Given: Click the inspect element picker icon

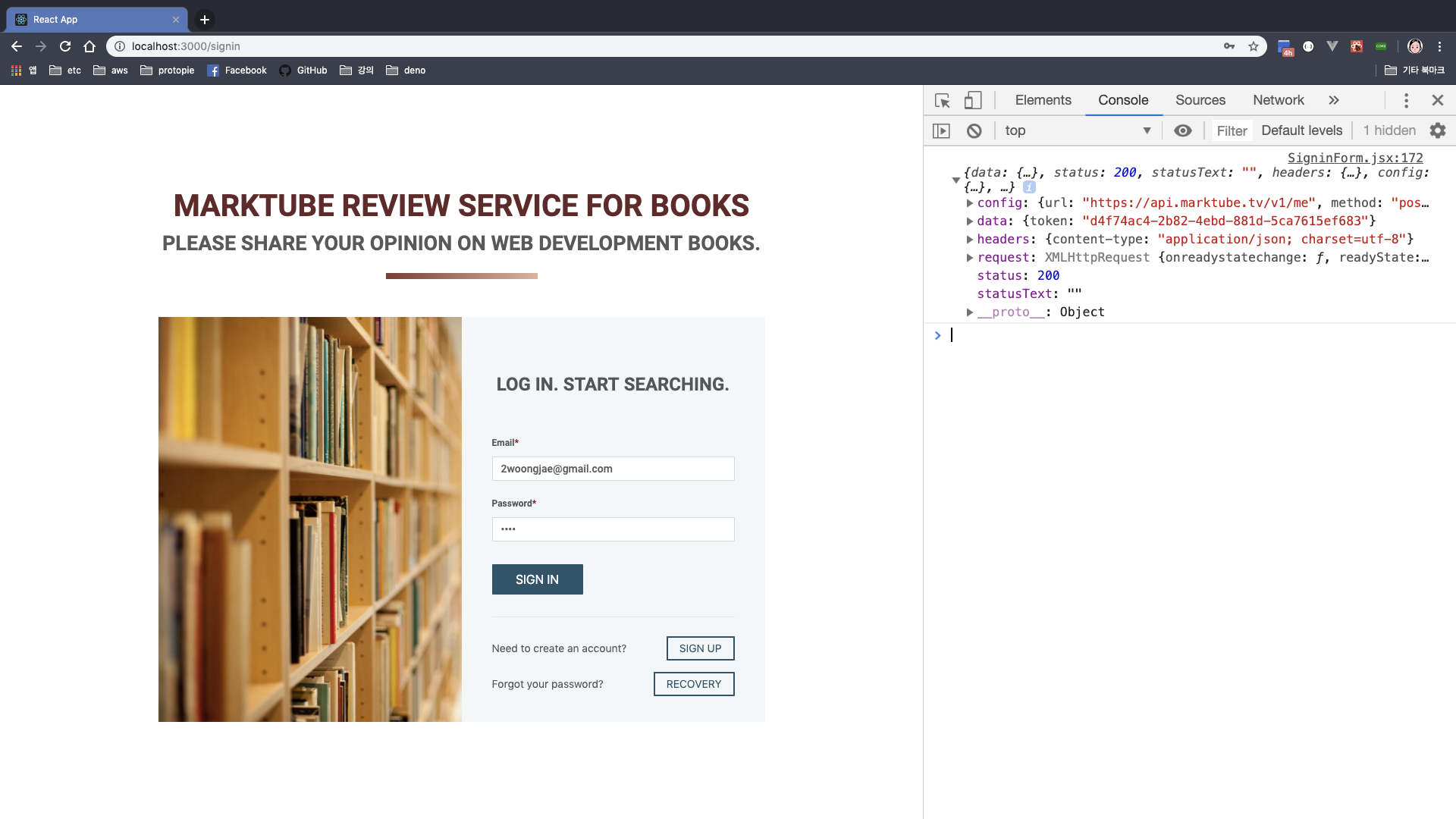Looking at the screenshot, I should click(943, 100).
